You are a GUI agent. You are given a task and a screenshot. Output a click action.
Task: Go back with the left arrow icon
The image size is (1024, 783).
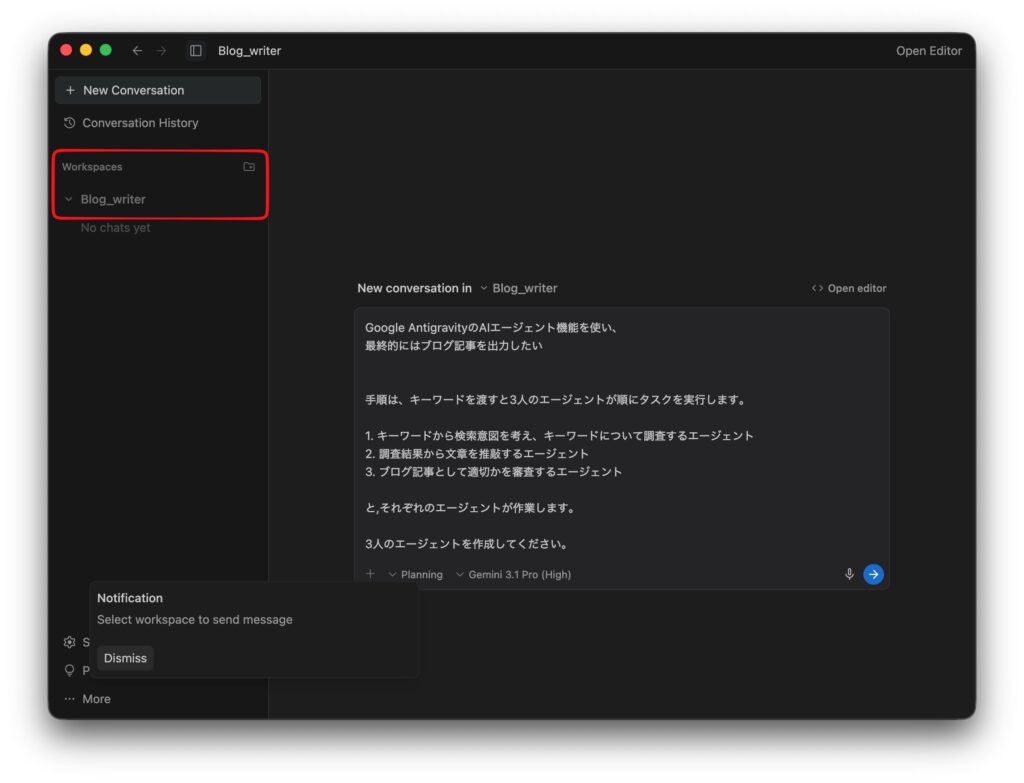click(x=137, y=51)
